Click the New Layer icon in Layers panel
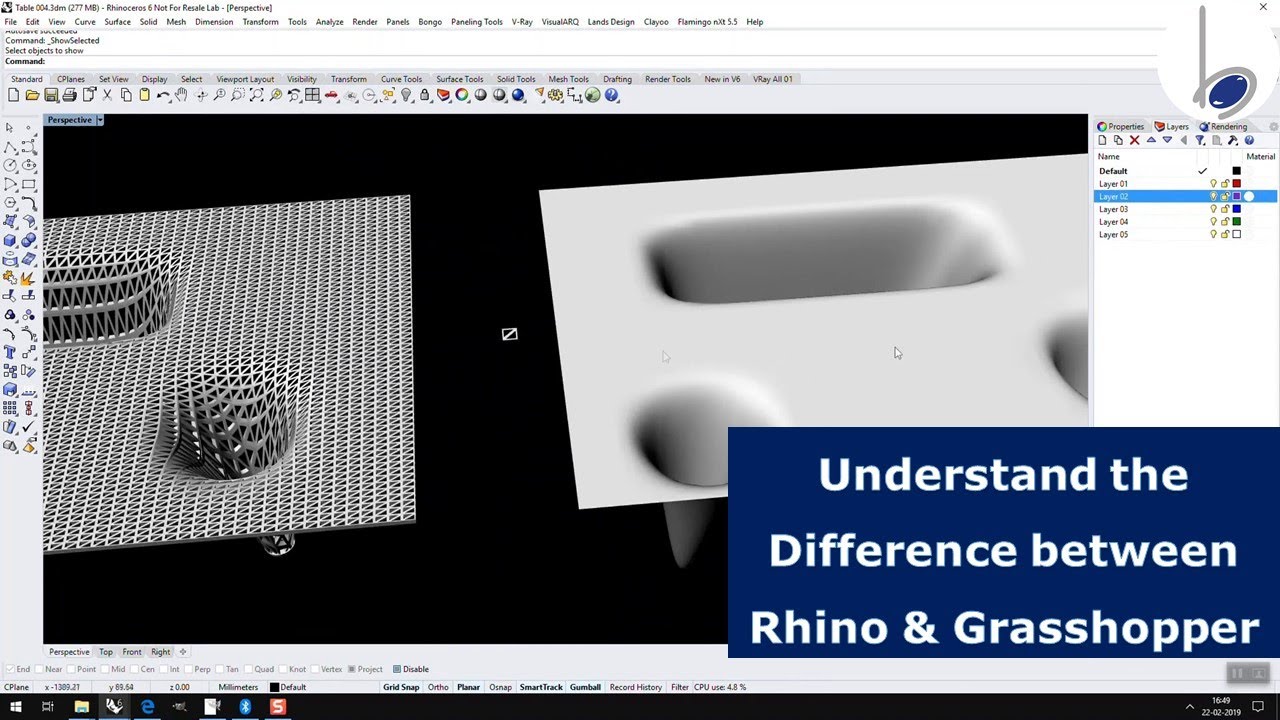The height and width of the screenshot is (720, 1280). click(1103, 140)
